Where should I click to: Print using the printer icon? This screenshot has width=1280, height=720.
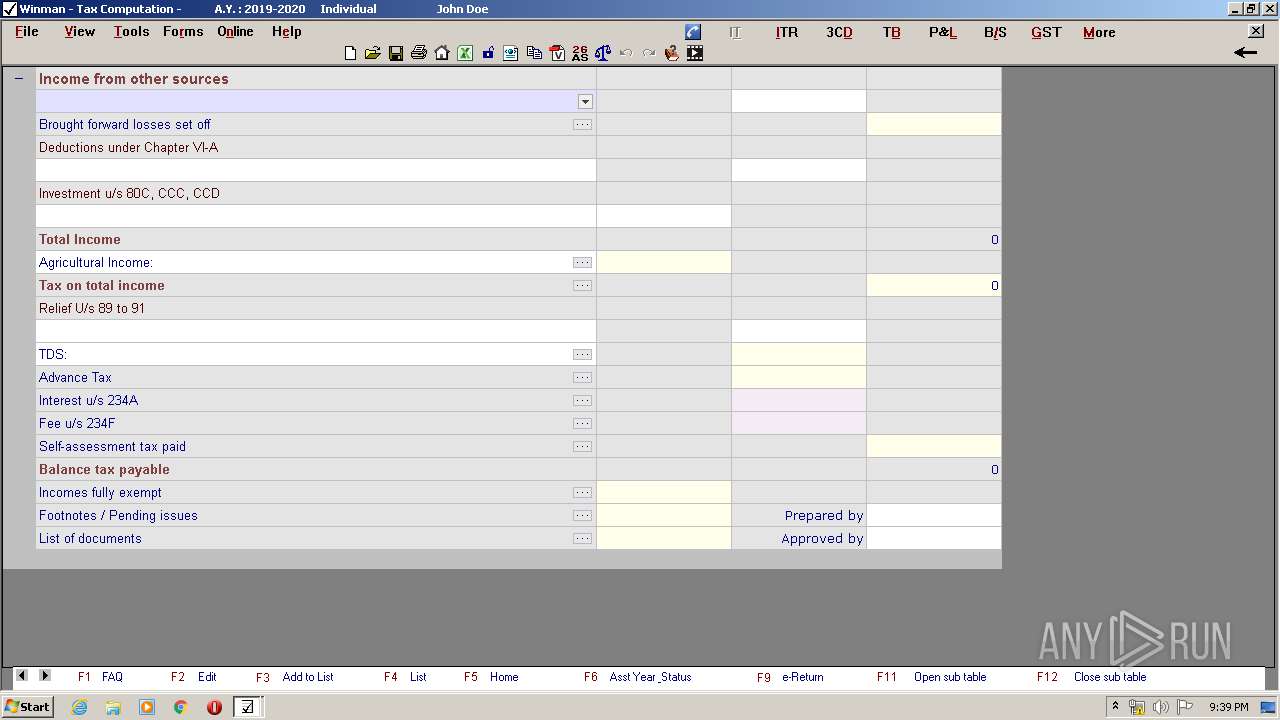pyautogui.click(x=419, y=53)
